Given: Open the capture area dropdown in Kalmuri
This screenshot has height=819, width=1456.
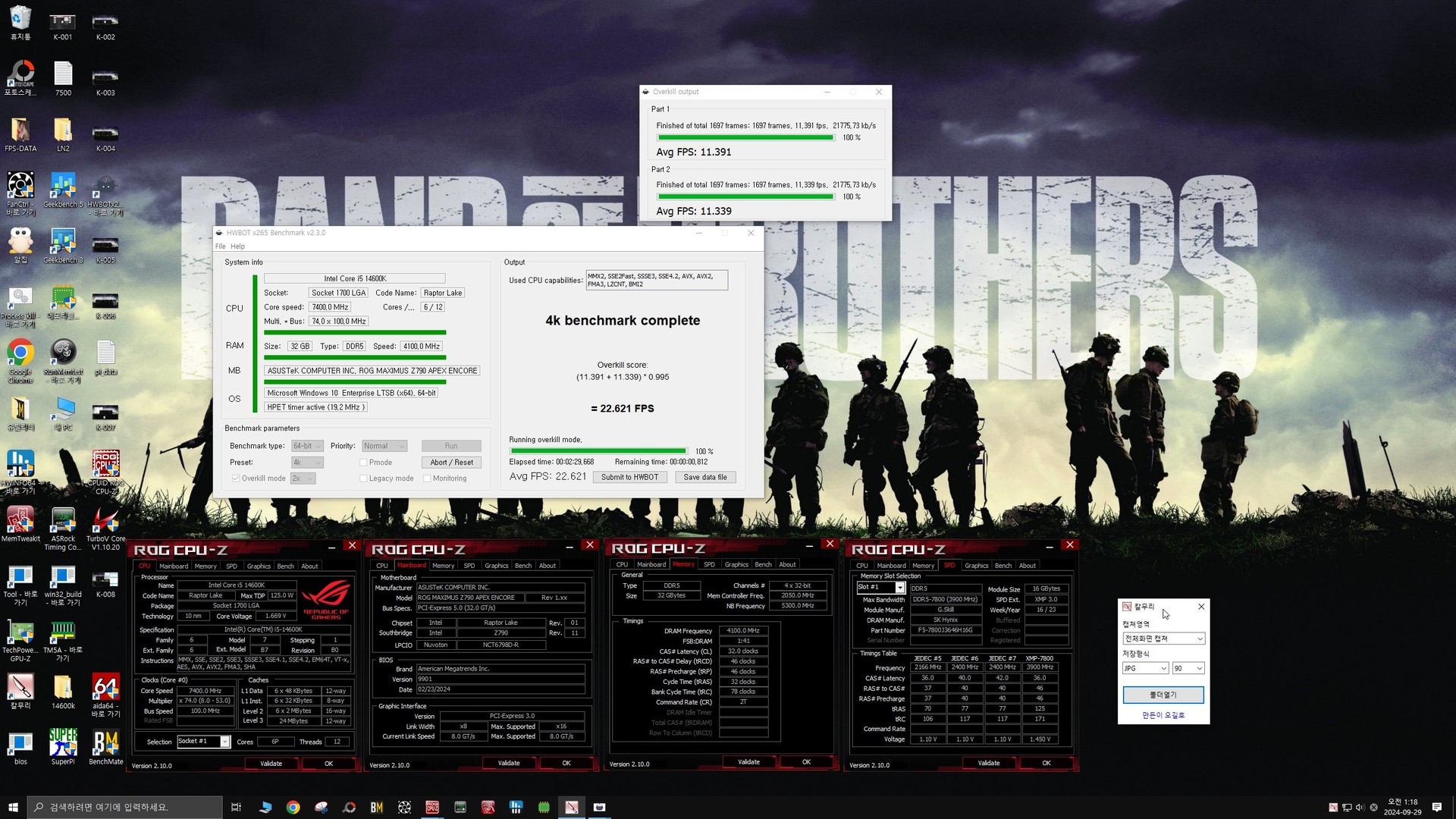Looking at the screenshot, I should coord(1163,639).
